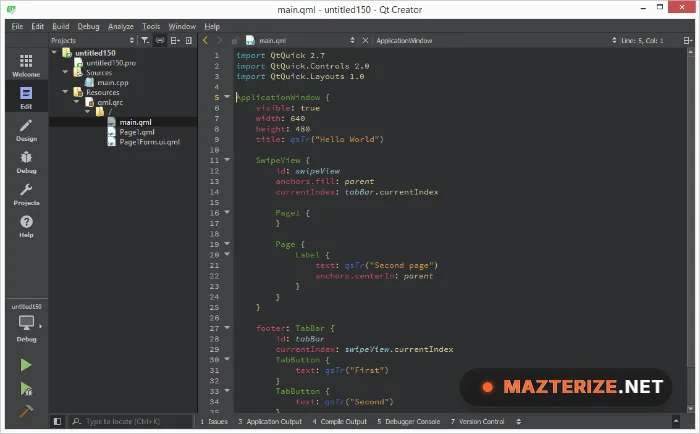Screen dimensions: 700x434
Task: Select untitled150.pro in project tree
Action: click(111, 63)
